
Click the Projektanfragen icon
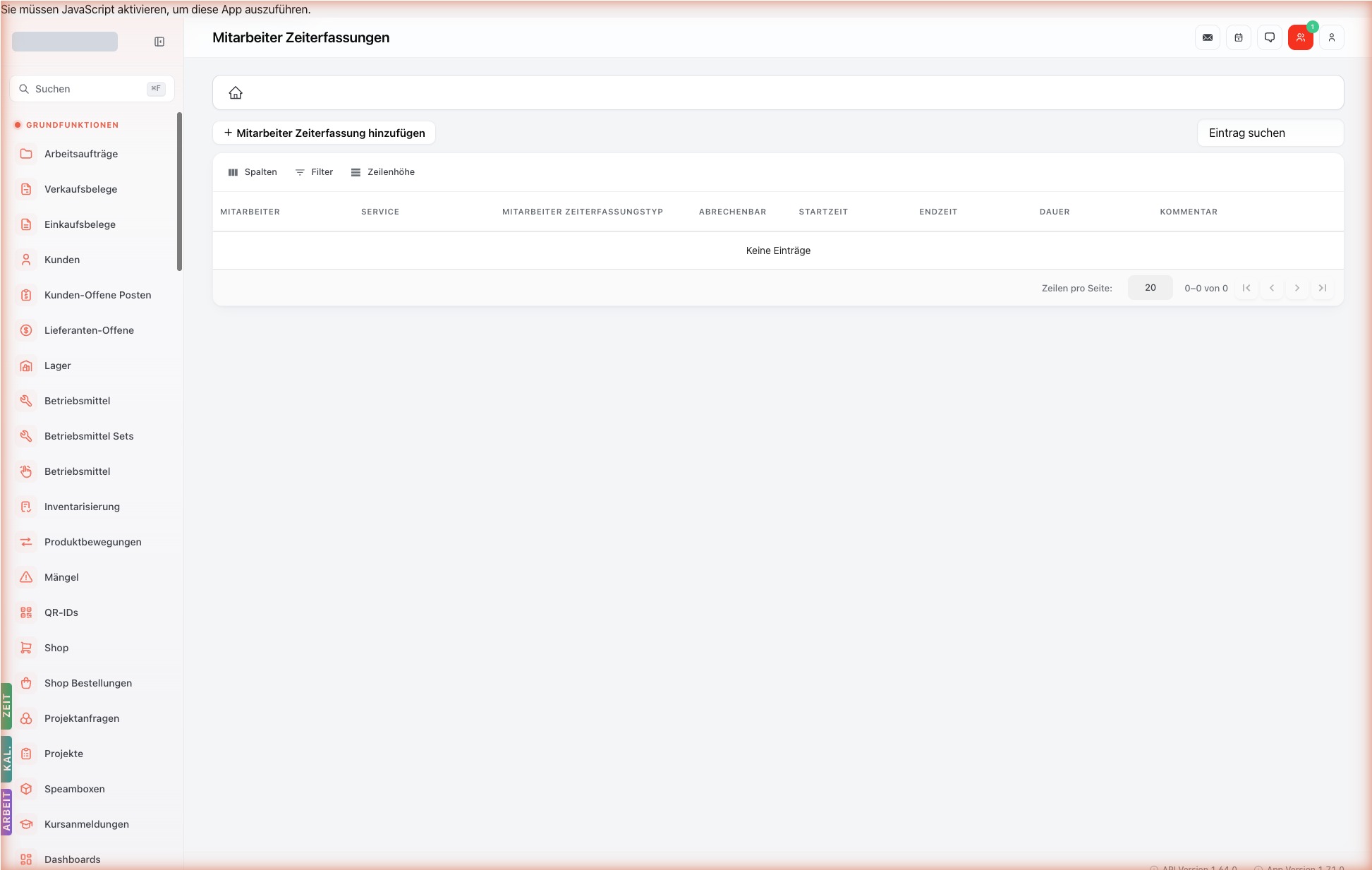point(26,718)
